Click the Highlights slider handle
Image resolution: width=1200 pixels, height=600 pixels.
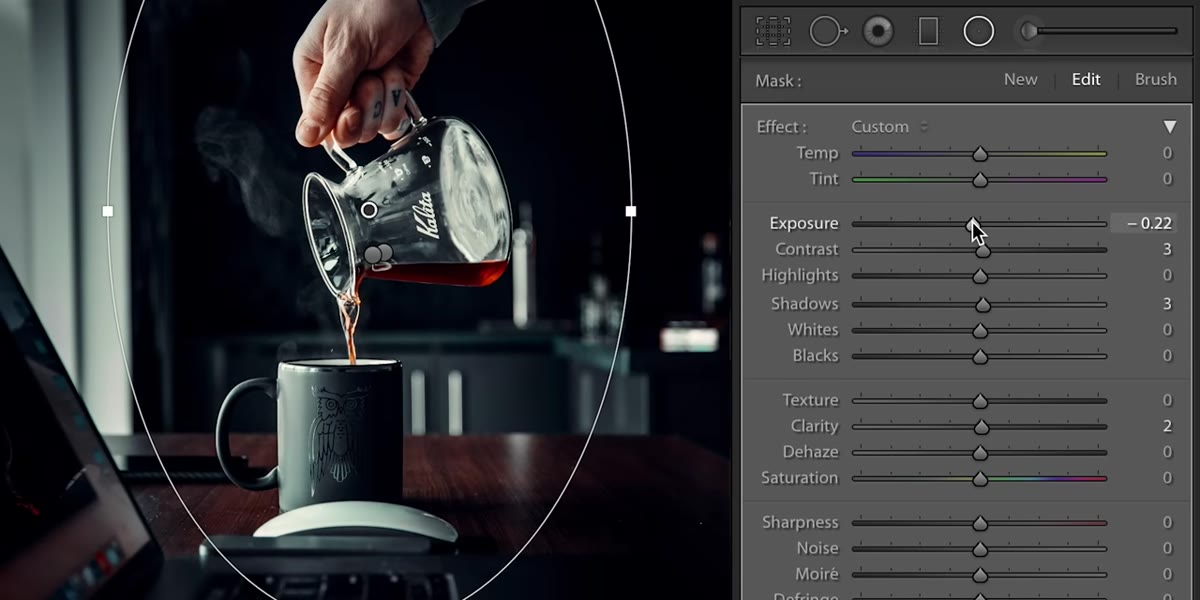[980, 276]
